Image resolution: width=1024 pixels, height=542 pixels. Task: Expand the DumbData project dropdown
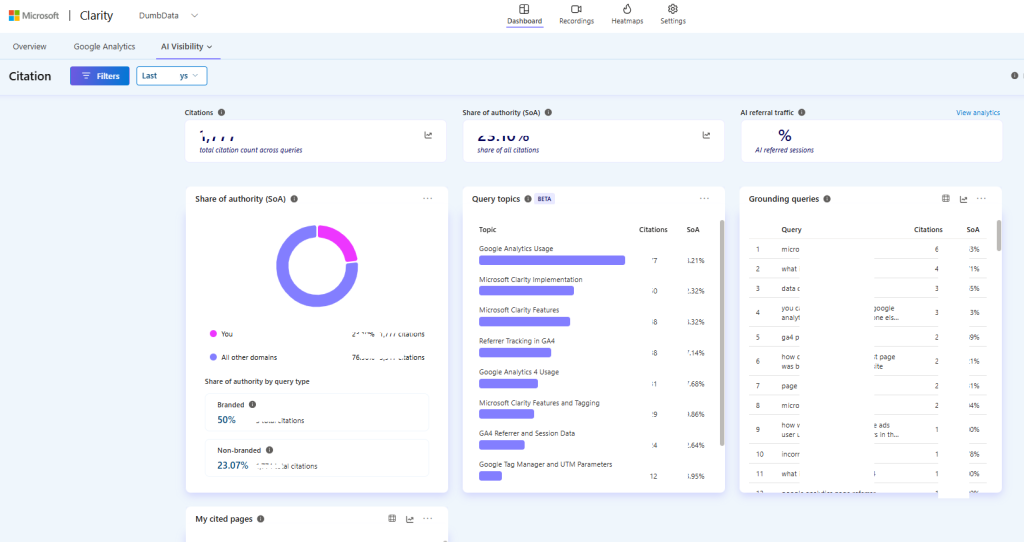coord(194,16)
